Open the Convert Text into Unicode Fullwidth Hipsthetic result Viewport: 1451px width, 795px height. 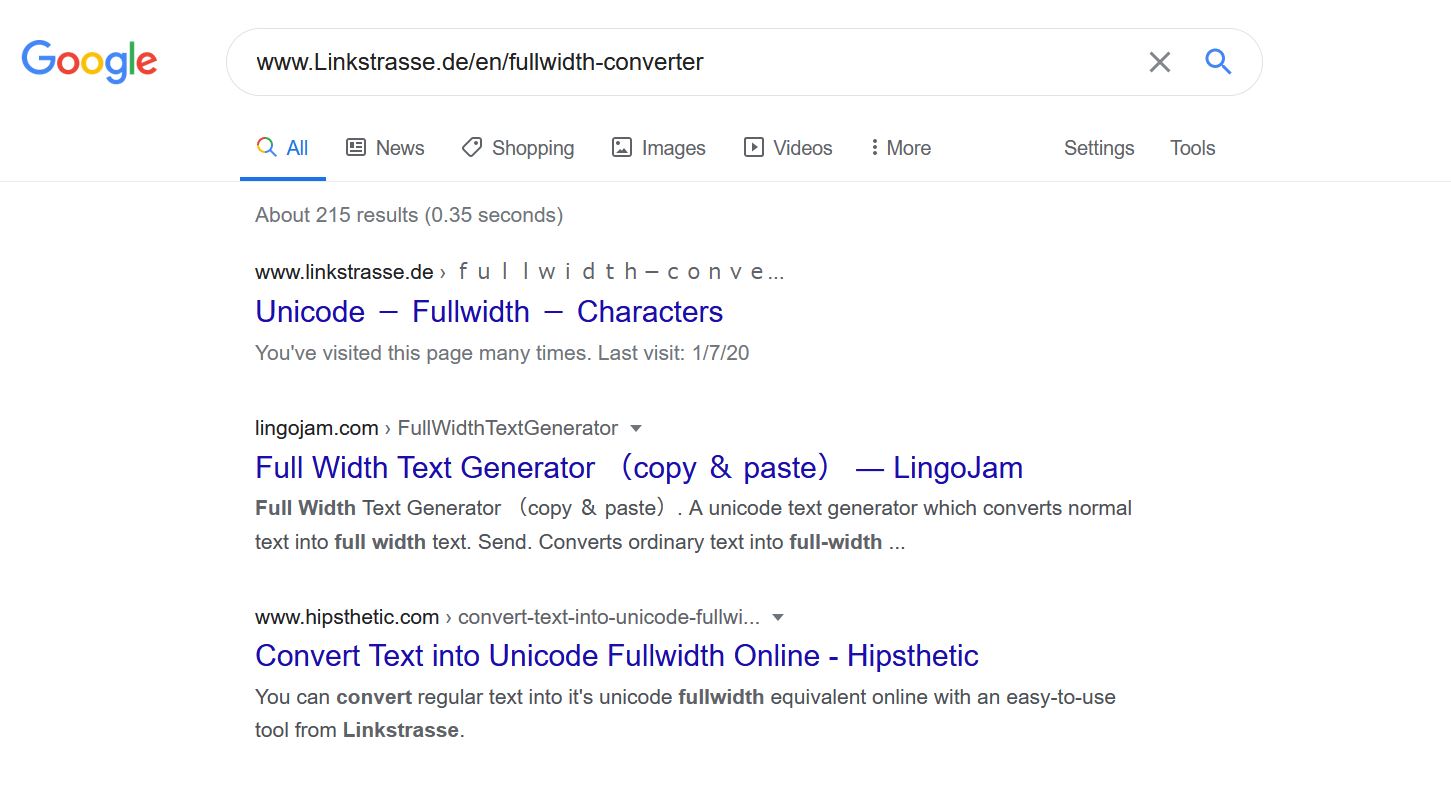coord(616,656)
